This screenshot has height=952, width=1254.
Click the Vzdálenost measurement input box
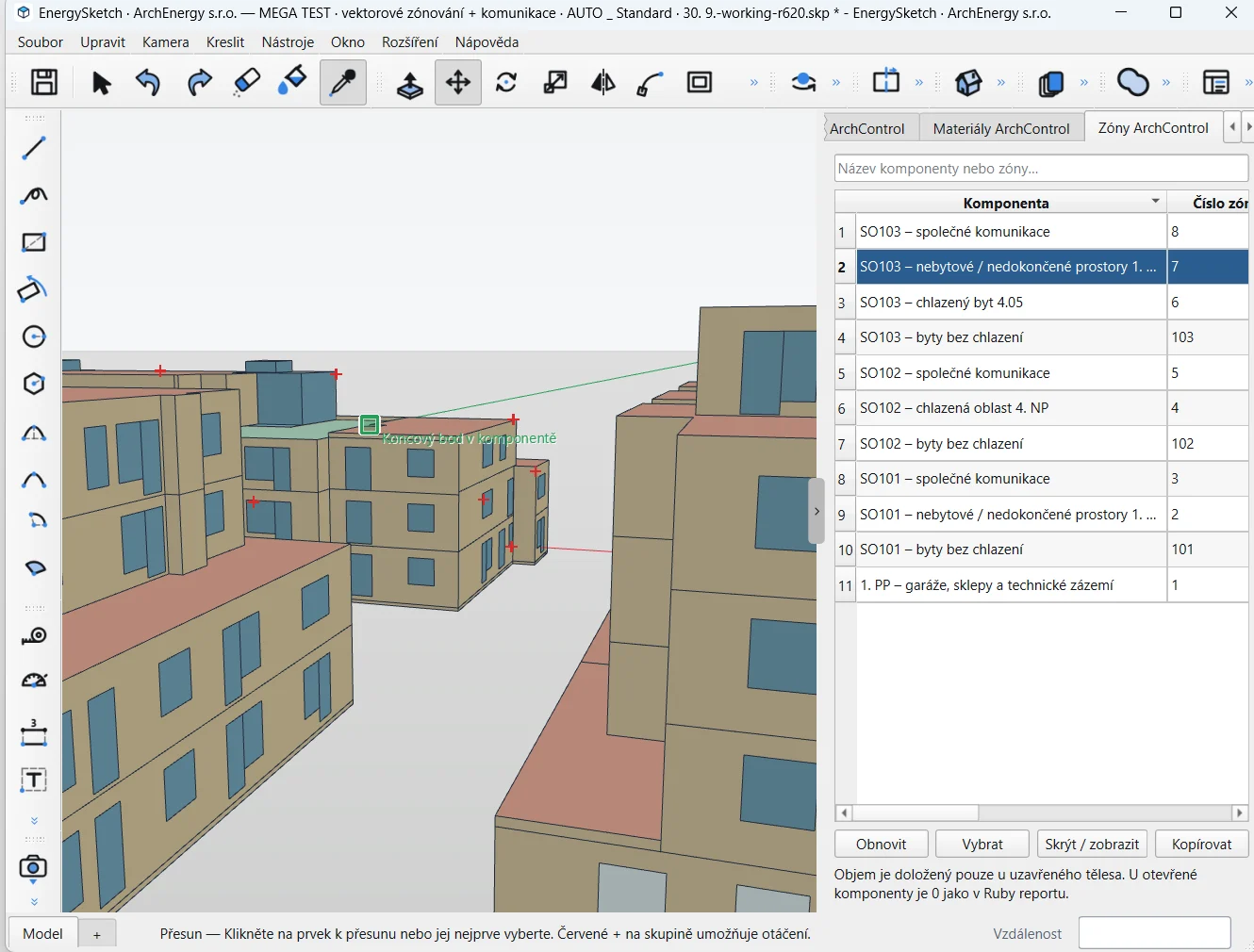pyautogui.click(x=1154, y=933)
